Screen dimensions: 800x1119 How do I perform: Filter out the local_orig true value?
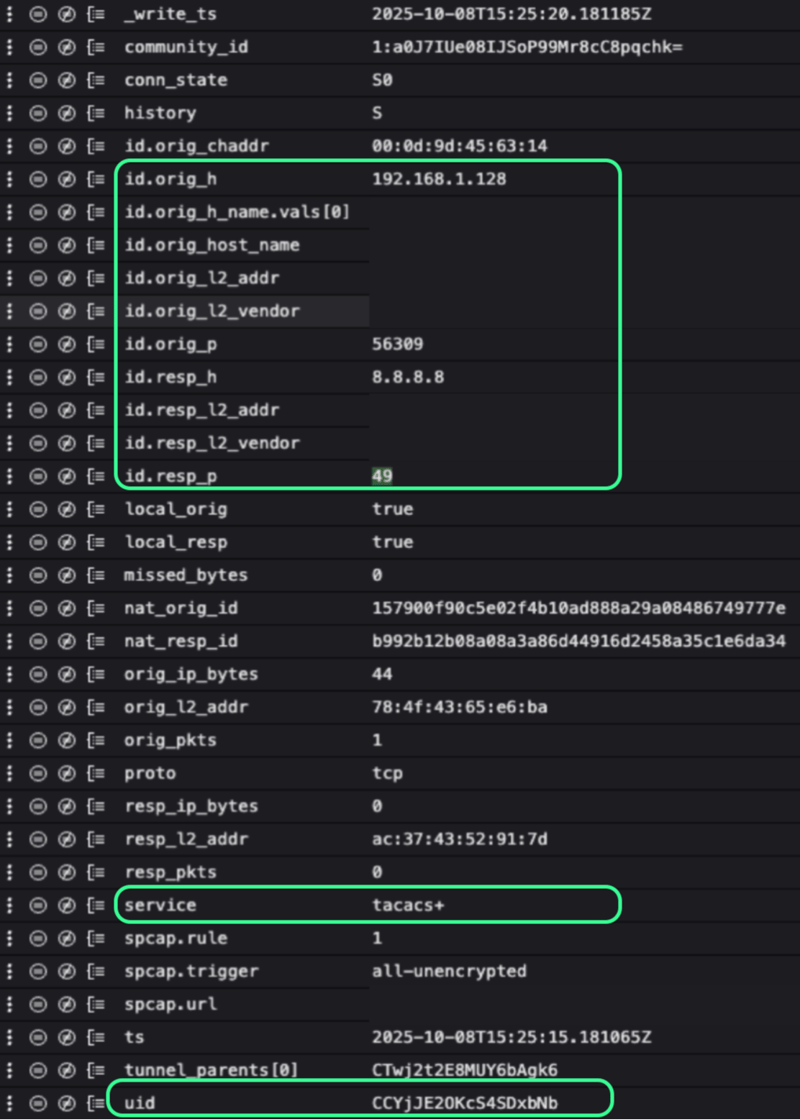coord(67,509)
